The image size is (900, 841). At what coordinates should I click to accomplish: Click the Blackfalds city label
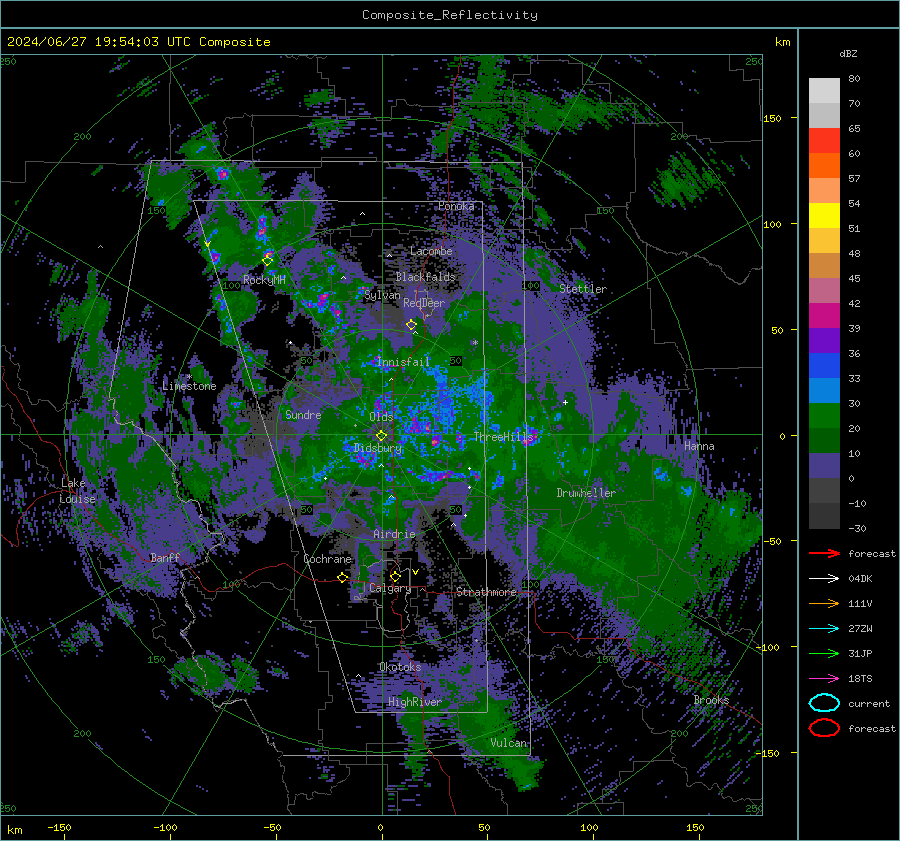pyautogui.click(x=425, y=277)
